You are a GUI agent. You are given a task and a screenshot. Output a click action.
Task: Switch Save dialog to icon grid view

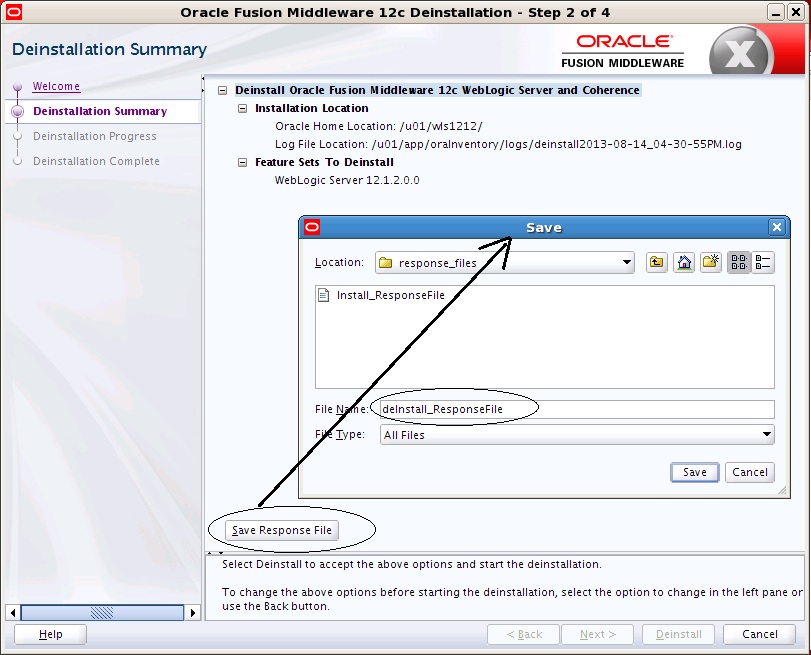(x=739, y=262)
